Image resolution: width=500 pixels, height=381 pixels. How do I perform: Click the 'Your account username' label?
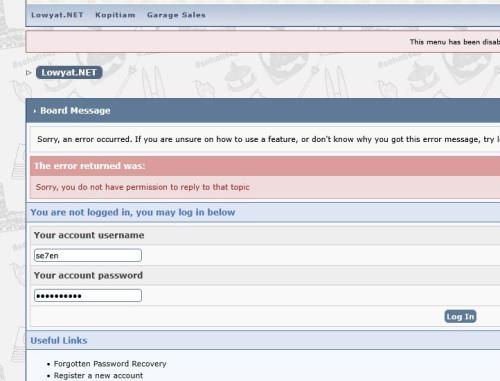[89, 235]
